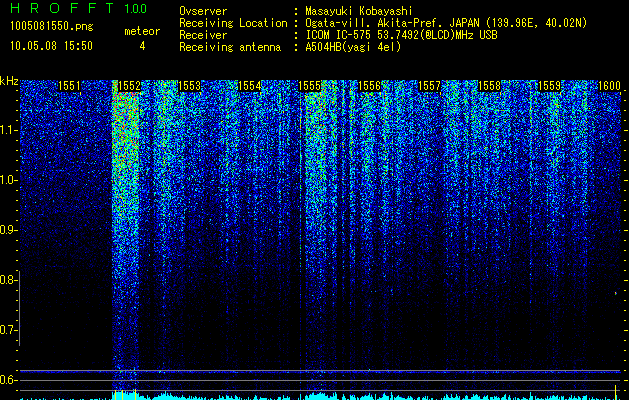The height and width of the screenshot is (400, 629).
Task: Click the meteor count value 4
Action: click(142, 46)
